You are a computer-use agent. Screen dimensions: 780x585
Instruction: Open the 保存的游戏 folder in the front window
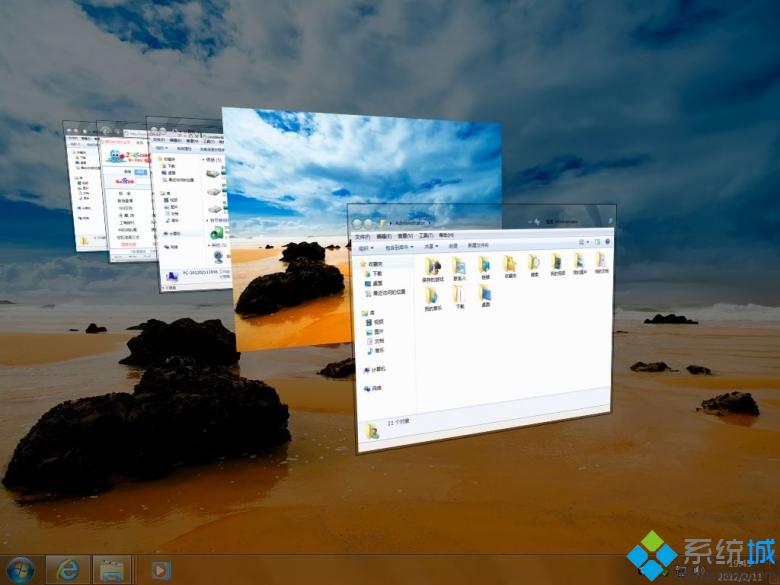[x=431, y=265]
